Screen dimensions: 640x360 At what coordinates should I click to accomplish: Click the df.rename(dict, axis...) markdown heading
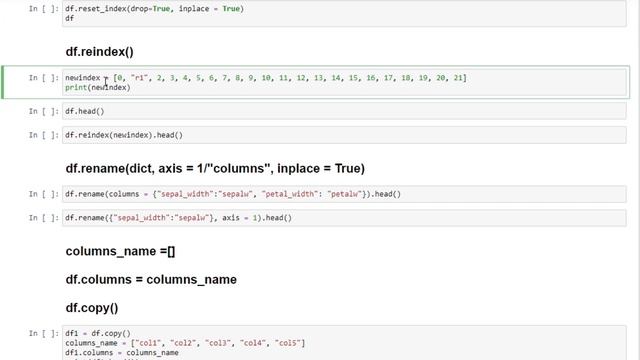(215, 169)
